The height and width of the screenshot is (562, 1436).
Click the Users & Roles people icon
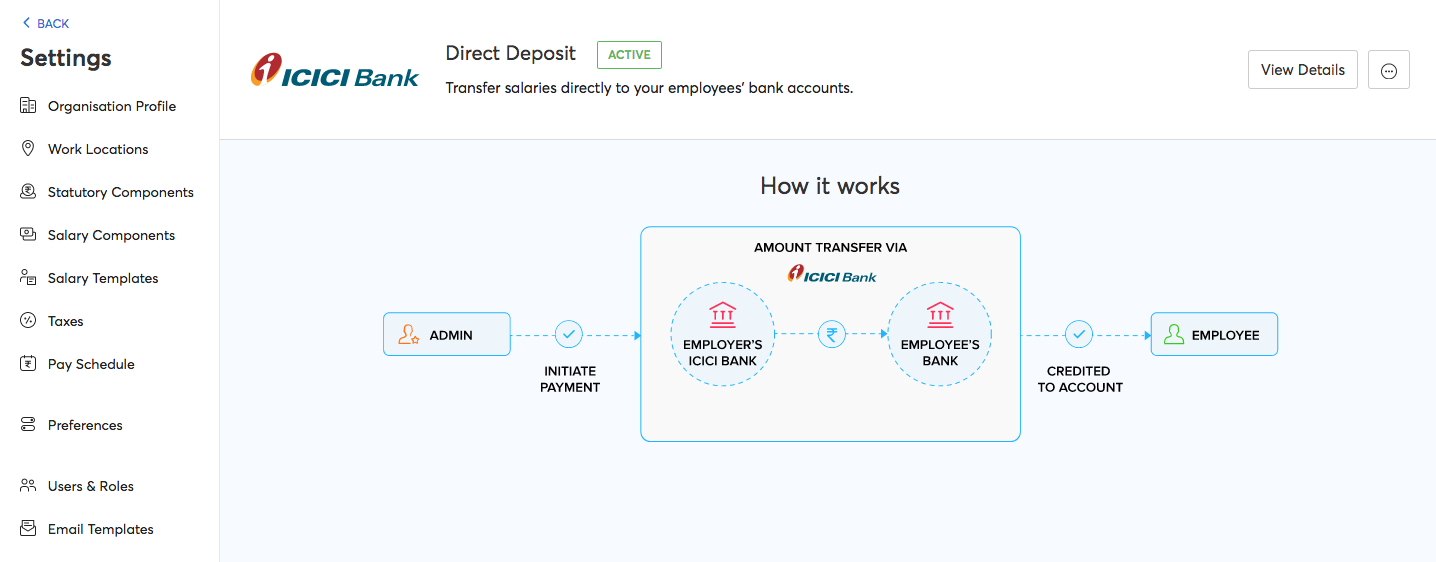[x=28, y=486]
